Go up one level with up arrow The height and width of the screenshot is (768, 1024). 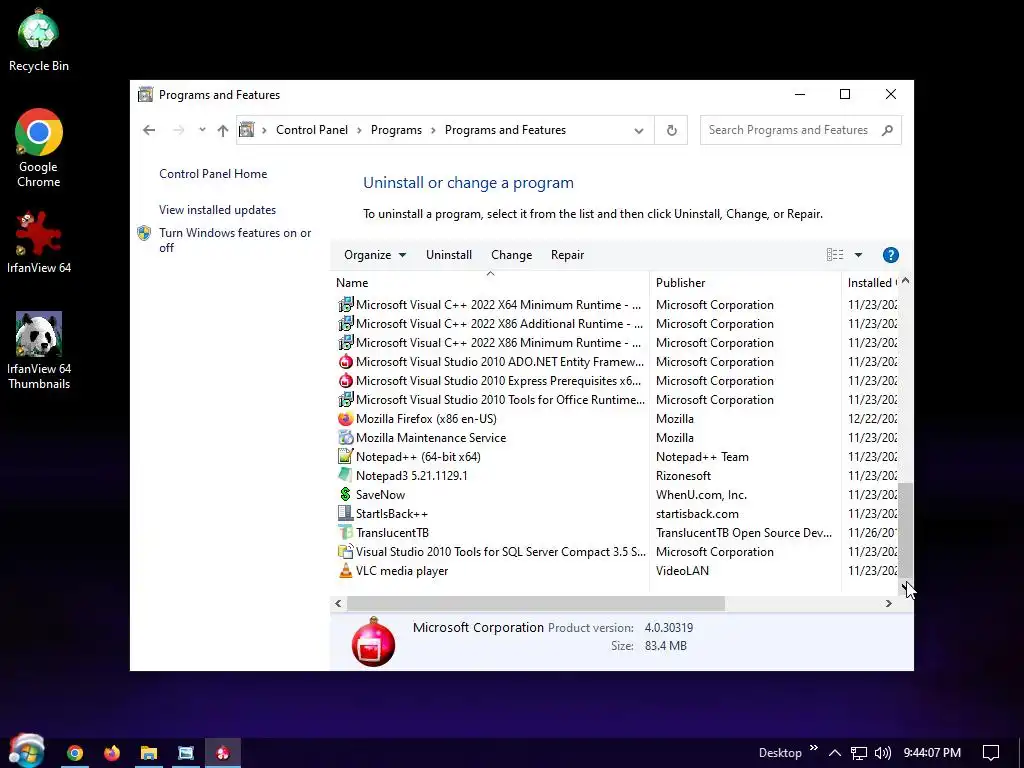click(x=223, y=130)
